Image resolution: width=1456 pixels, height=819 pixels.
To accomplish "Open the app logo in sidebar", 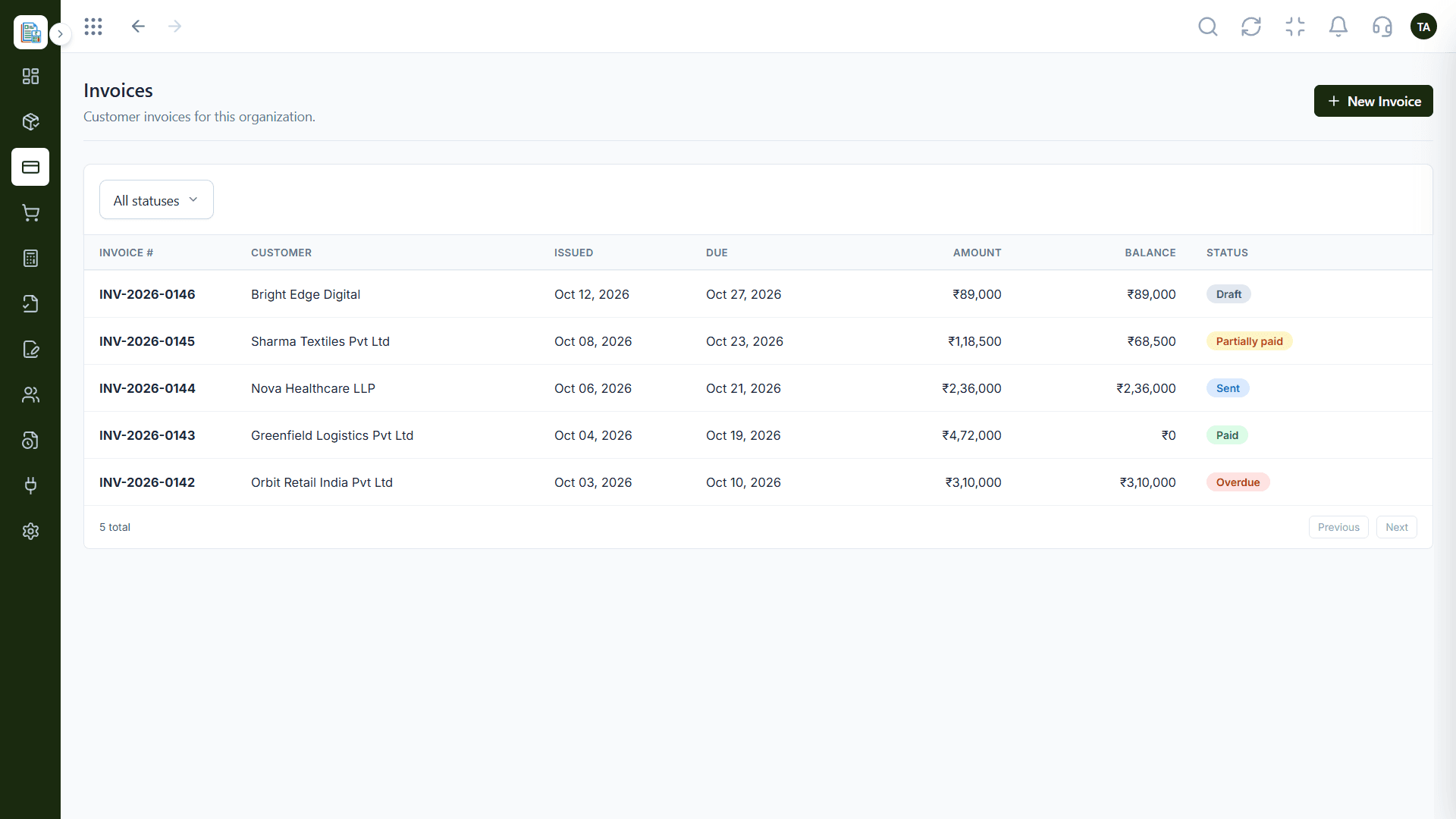I will 30,32.
